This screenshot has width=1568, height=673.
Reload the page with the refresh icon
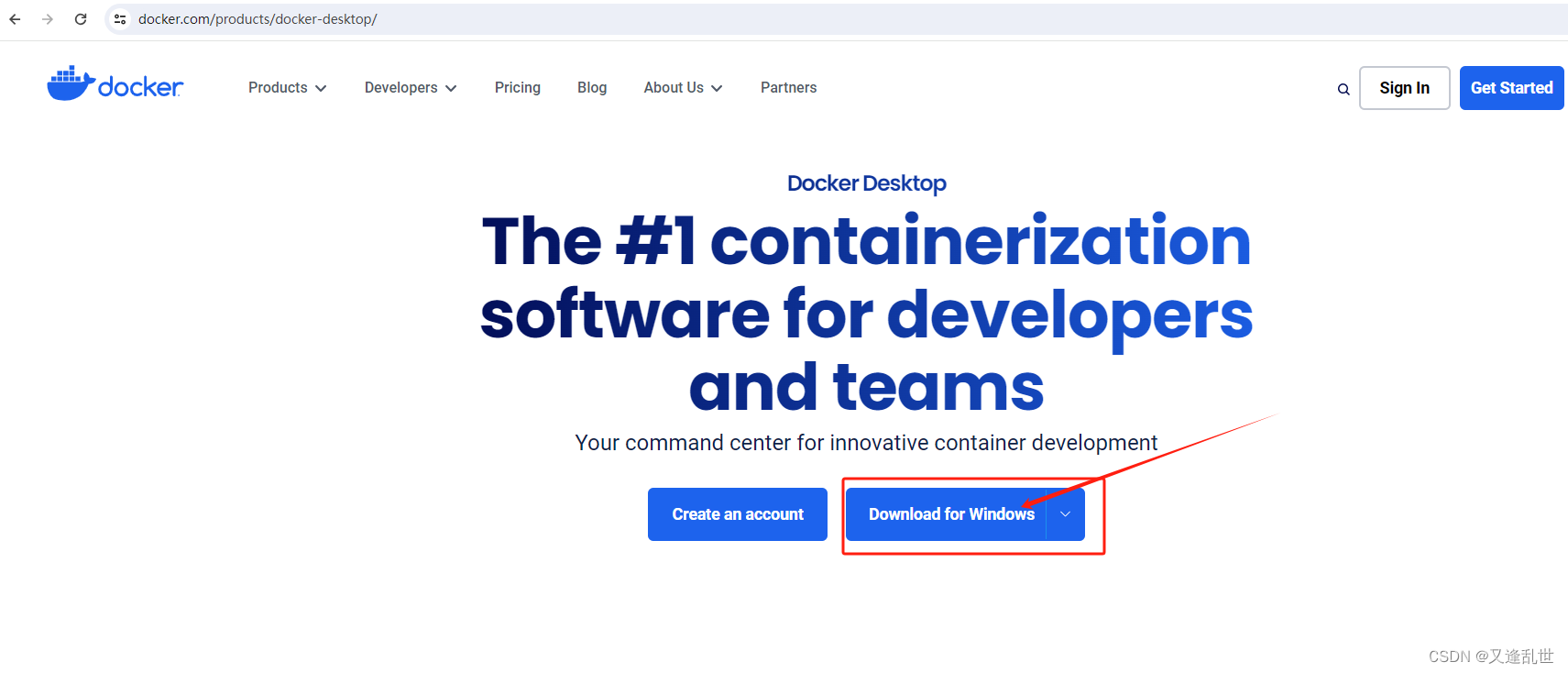[81, 19]
